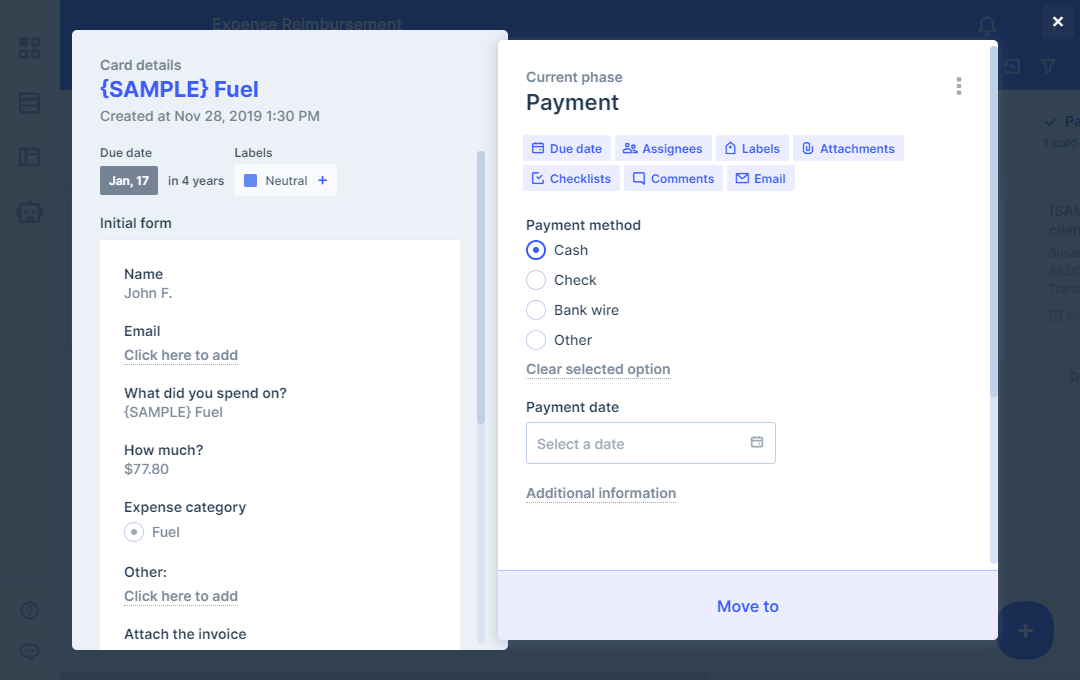Click the plus icon to add label
The height and width of the screenshot is (680, 1080).
pyautogui.click(x=322, y=181)
